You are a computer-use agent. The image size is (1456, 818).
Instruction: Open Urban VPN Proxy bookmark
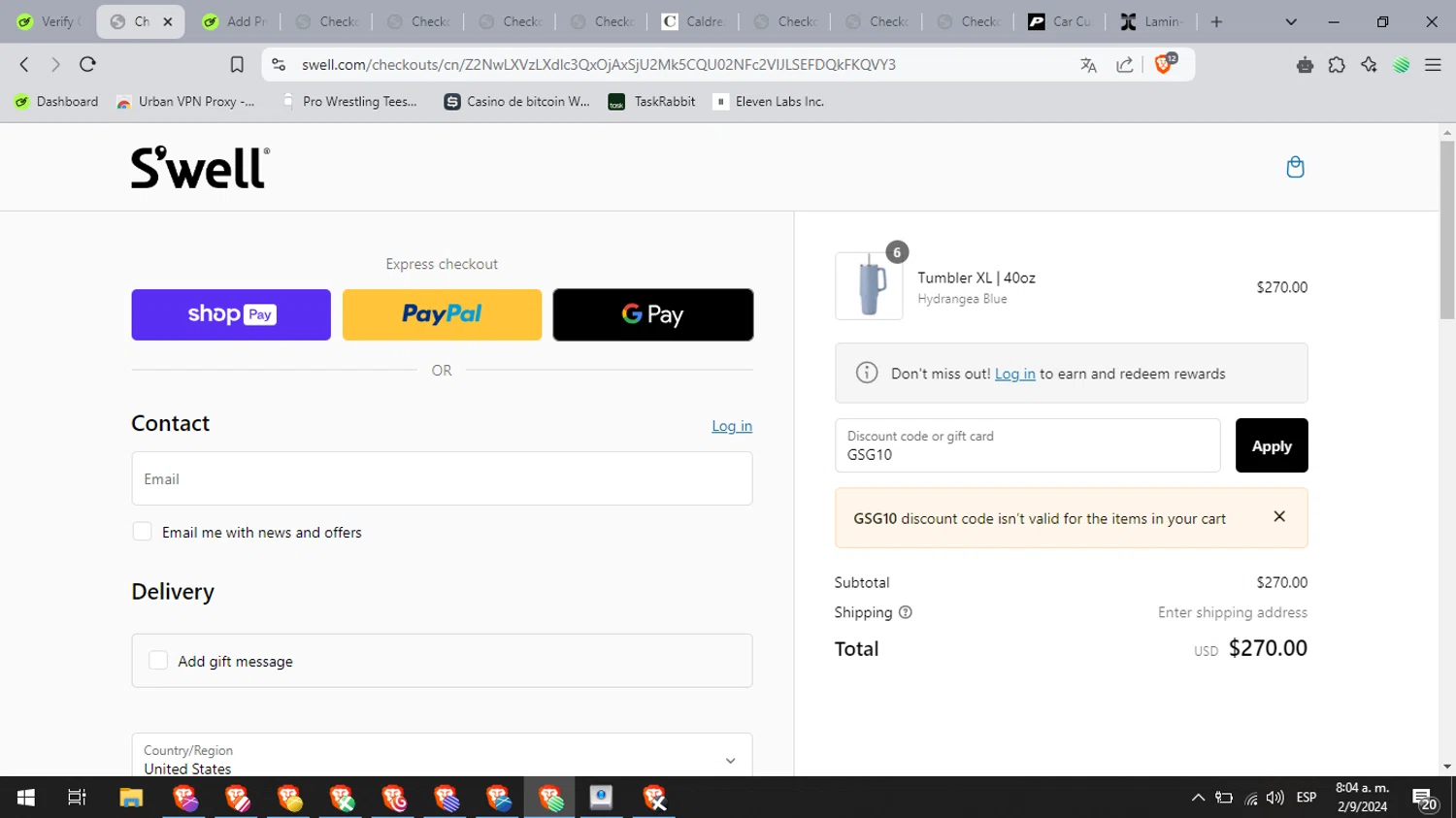pos(186,101)
